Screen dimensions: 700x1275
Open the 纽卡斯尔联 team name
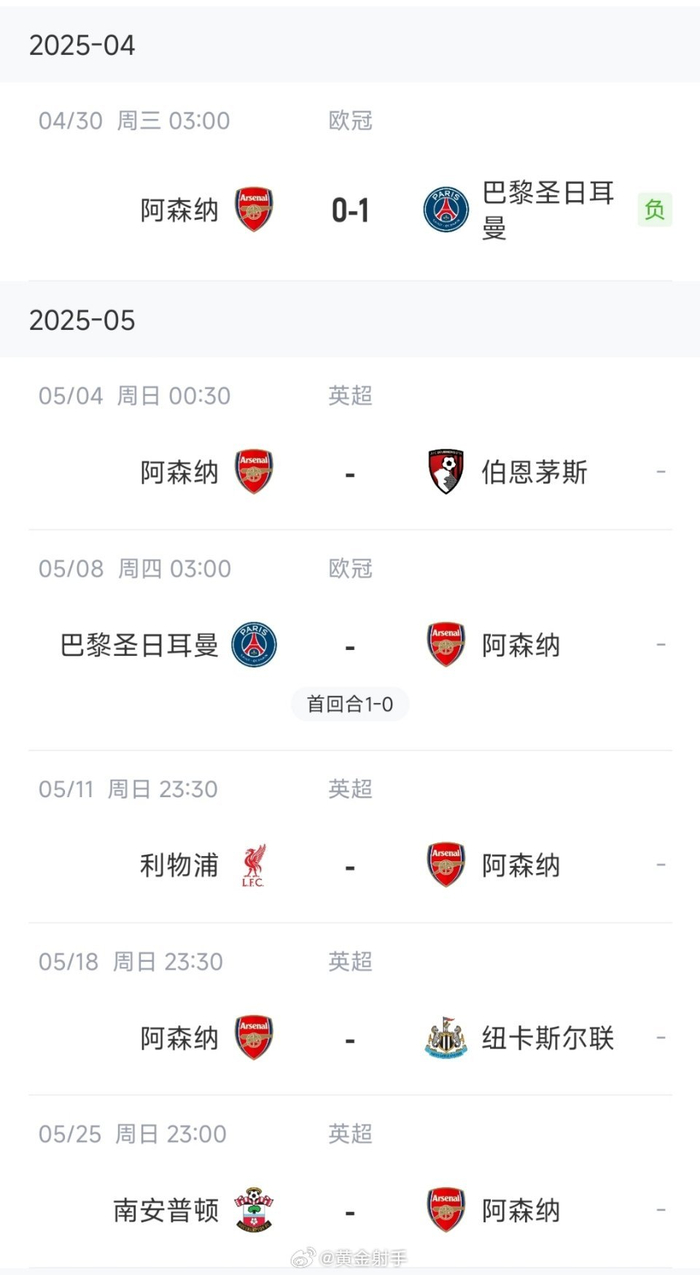(x=547, y=1039)
